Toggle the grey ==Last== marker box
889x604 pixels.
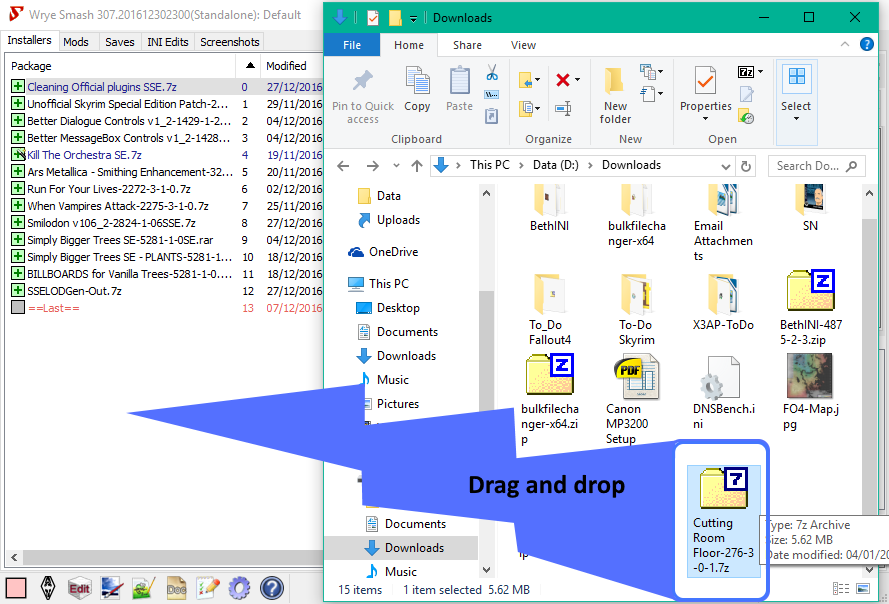(x=17, y=308)
